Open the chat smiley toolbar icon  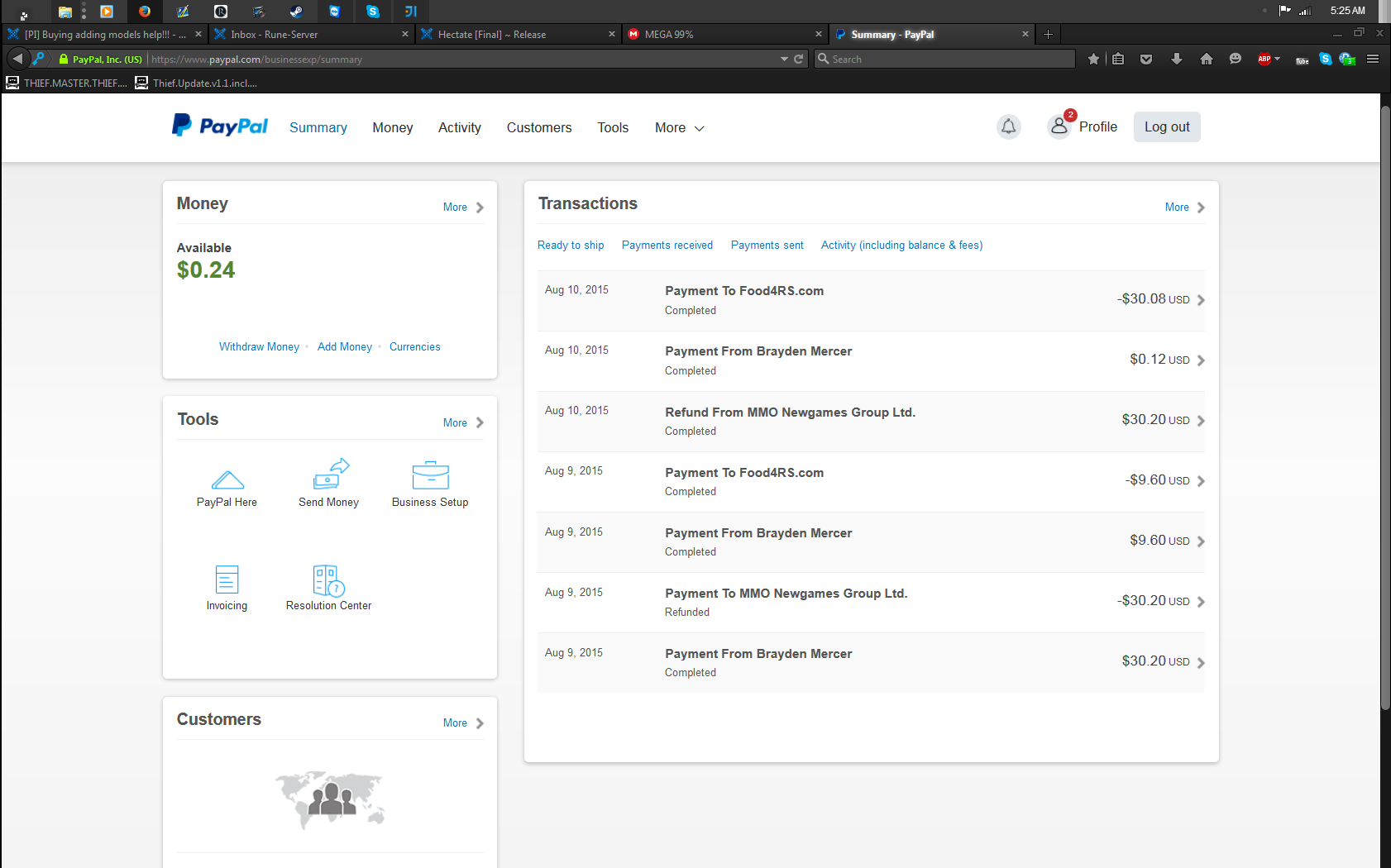point(1236,59)
